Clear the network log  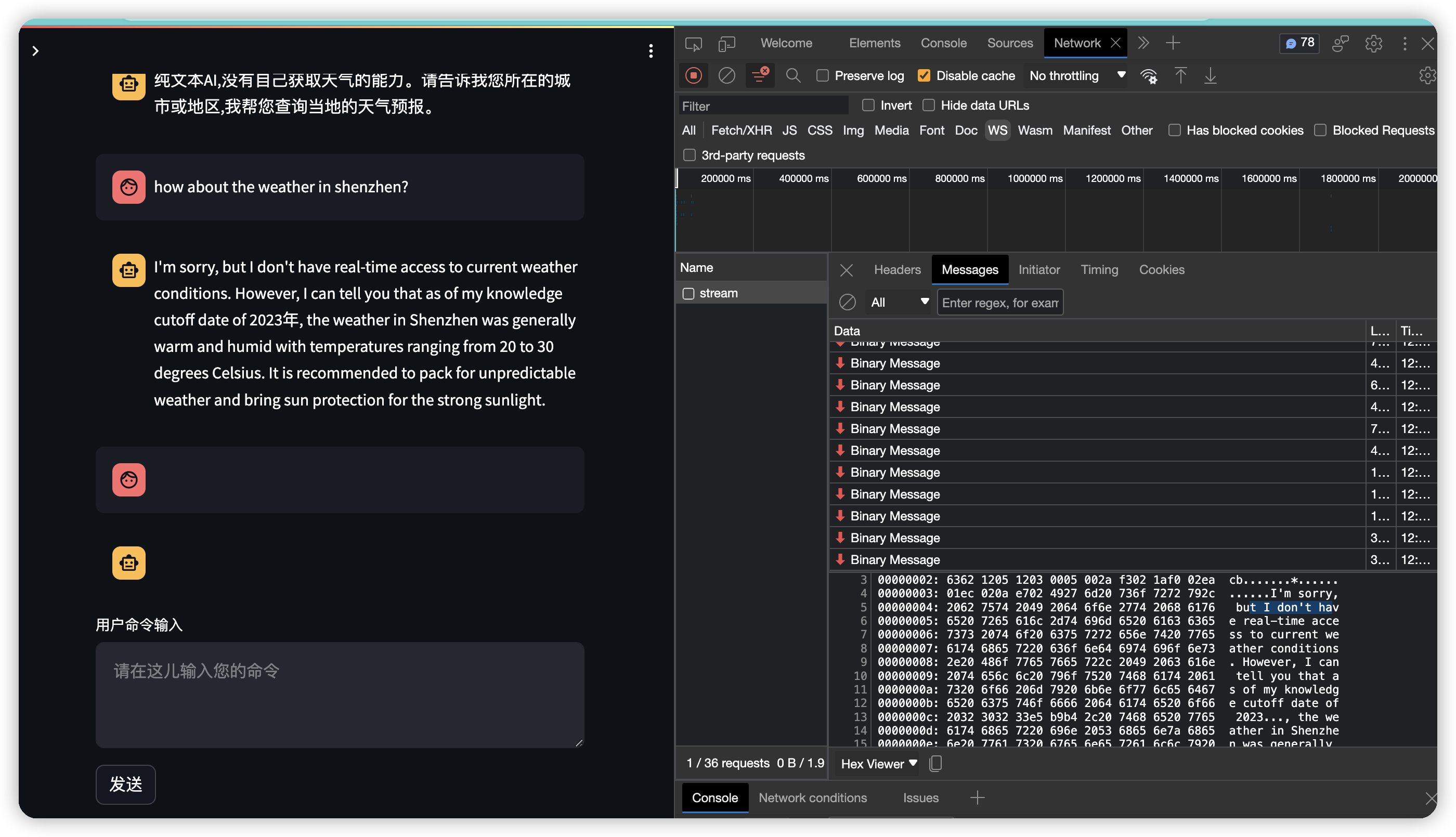[x=726, y=76]
